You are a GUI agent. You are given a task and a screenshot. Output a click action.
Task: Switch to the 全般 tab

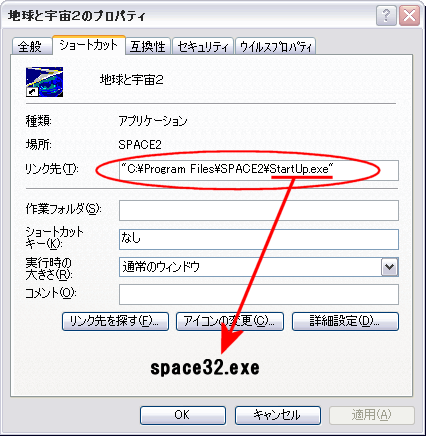tap(30, 46)
